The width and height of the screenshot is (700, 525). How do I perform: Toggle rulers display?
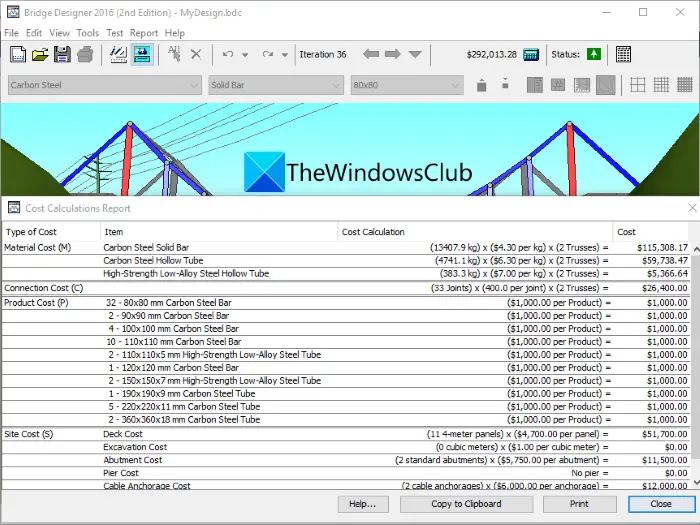point(582,85)
